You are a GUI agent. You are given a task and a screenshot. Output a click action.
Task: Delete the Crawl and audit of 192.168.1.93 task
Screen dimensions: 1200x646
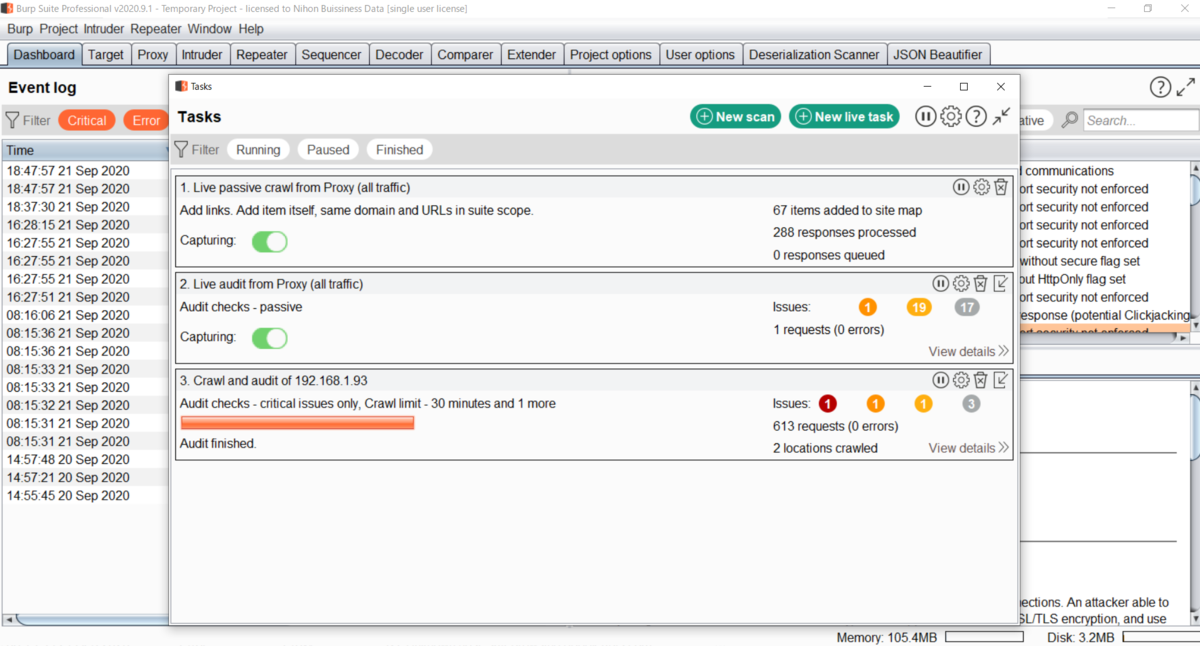[x=981, y=380]
